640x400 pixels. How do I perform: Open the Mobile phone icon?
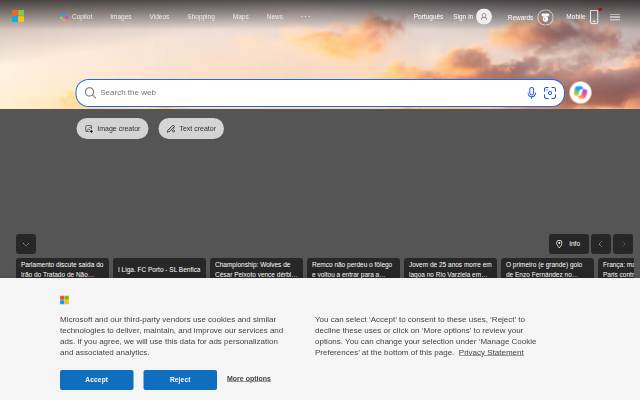(594, 17)
